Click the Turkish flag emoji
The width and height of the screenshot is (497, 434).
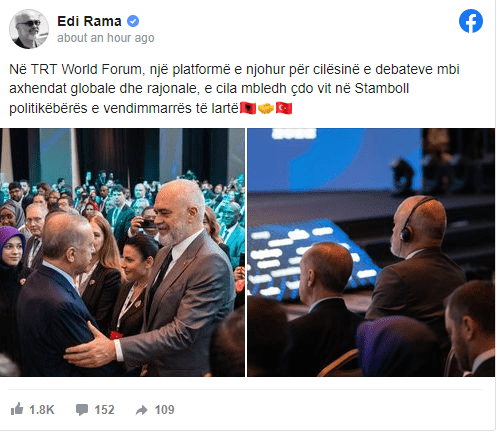point(284,108)
